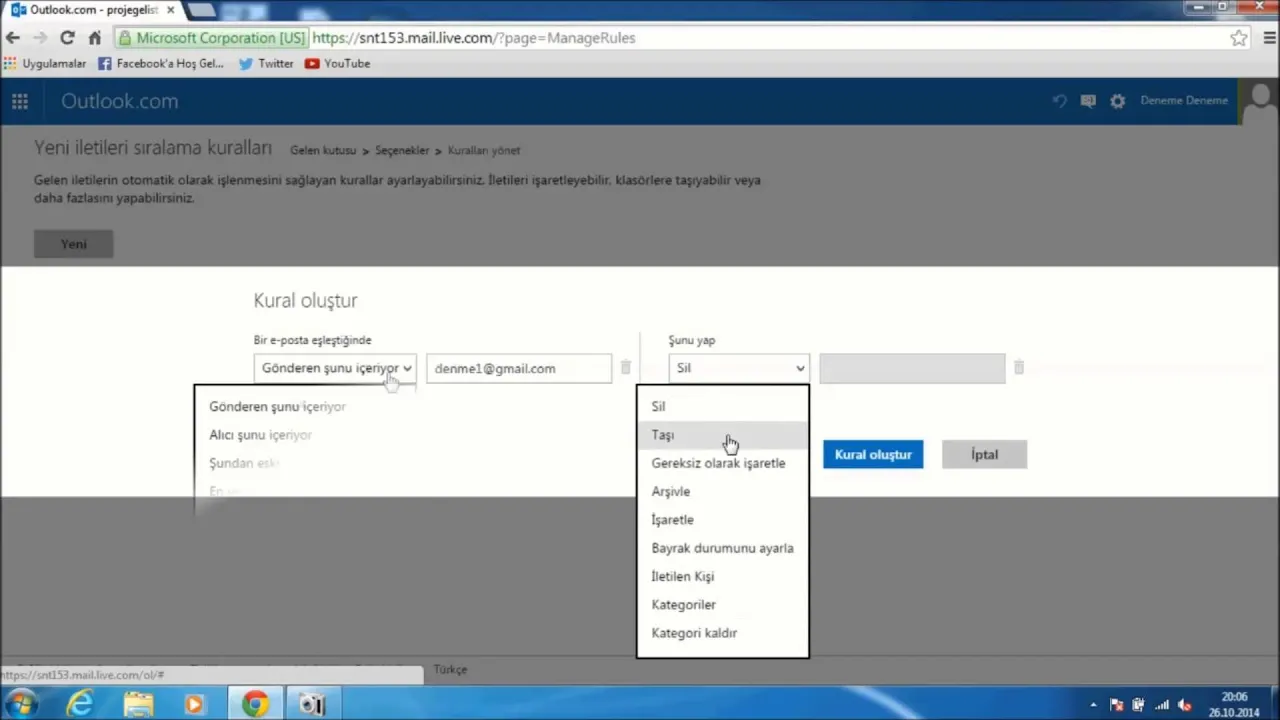Switch to Chrome in taskbar
1280x720 pixels.
coord(255,704)
